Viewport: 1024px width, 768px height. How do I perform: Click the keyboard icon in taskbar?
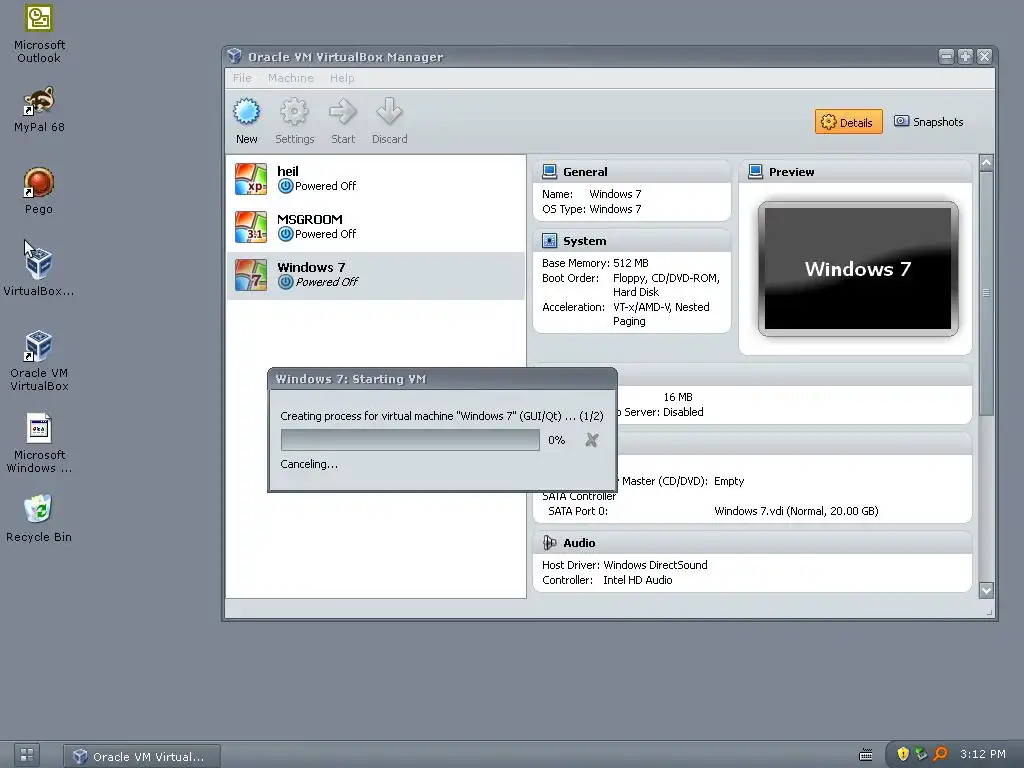[x=865, y=755]
